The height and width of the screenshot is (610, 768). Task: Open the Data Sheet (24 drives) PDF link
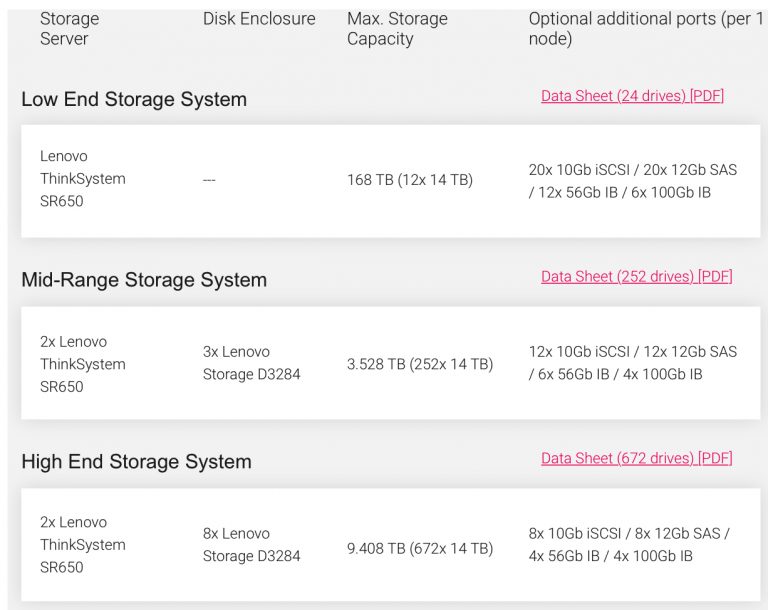[632, 96]
